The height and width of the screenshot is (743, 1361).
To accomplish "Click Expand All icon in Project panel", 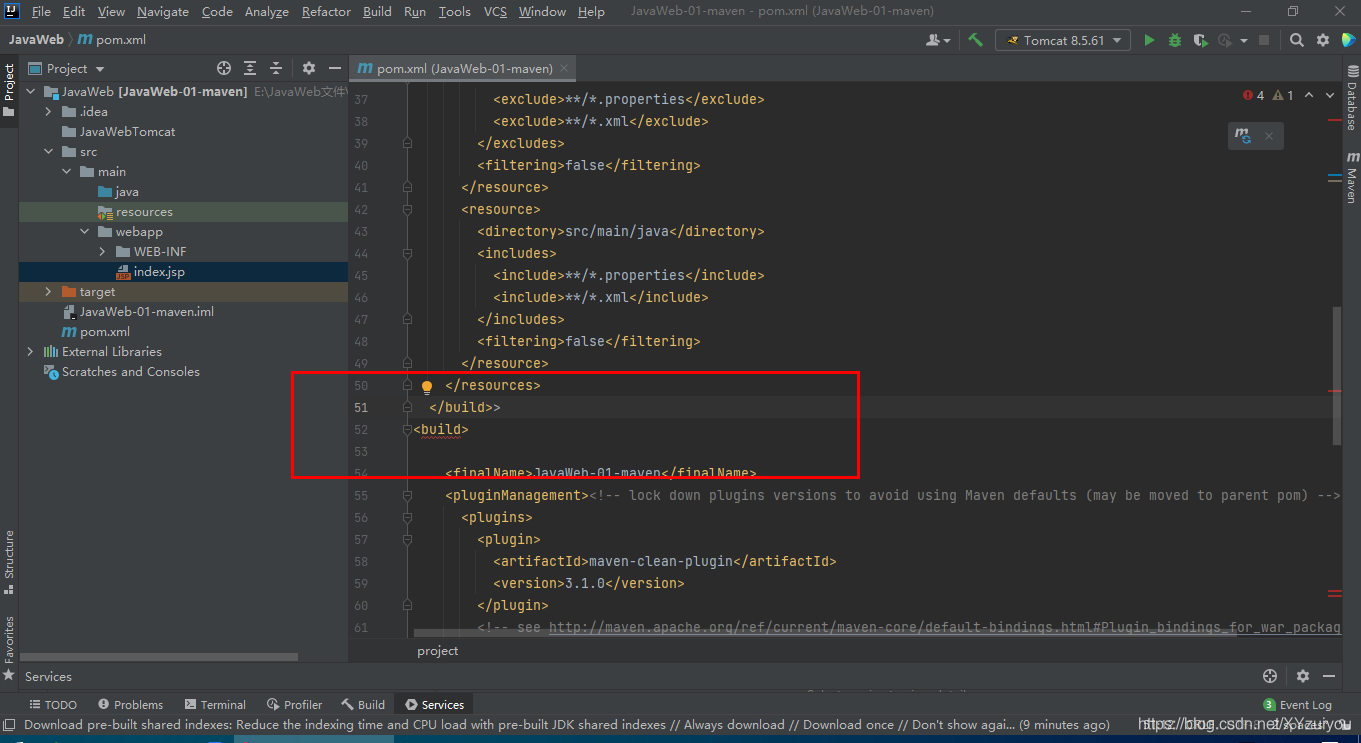I will 250,68.
